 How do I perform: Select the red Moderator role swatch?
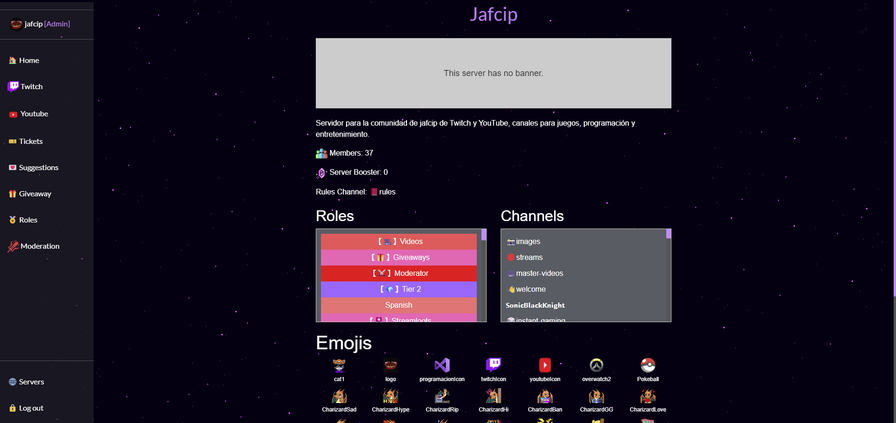coord(399,273)
